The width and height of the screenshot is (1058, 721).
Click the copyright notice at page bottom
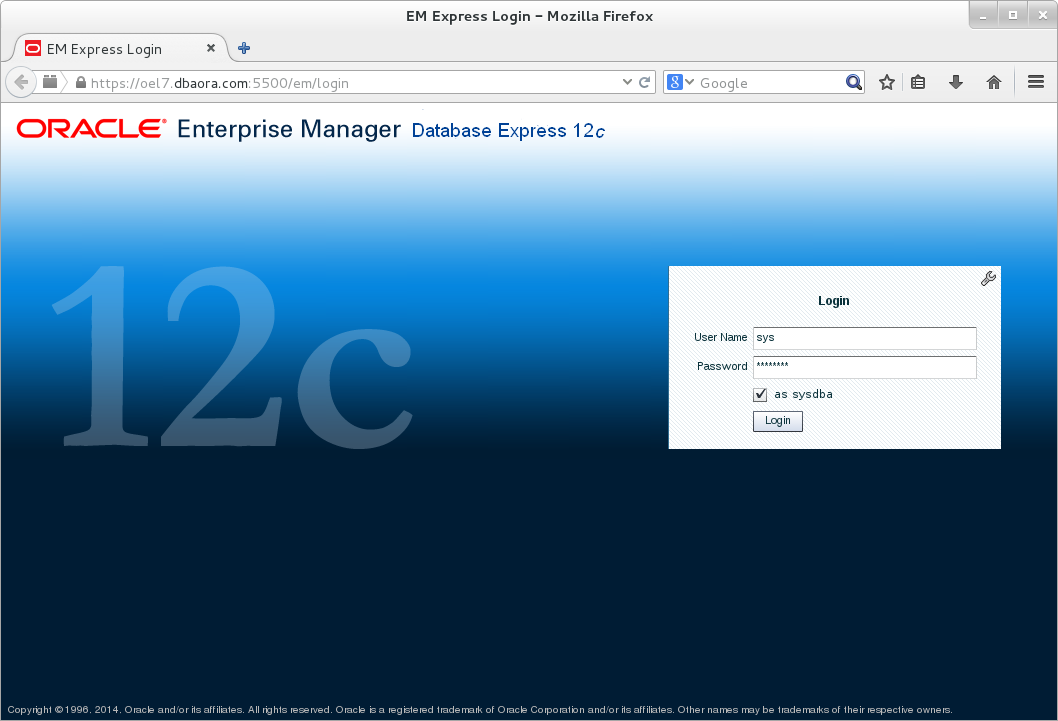[480, 710]
